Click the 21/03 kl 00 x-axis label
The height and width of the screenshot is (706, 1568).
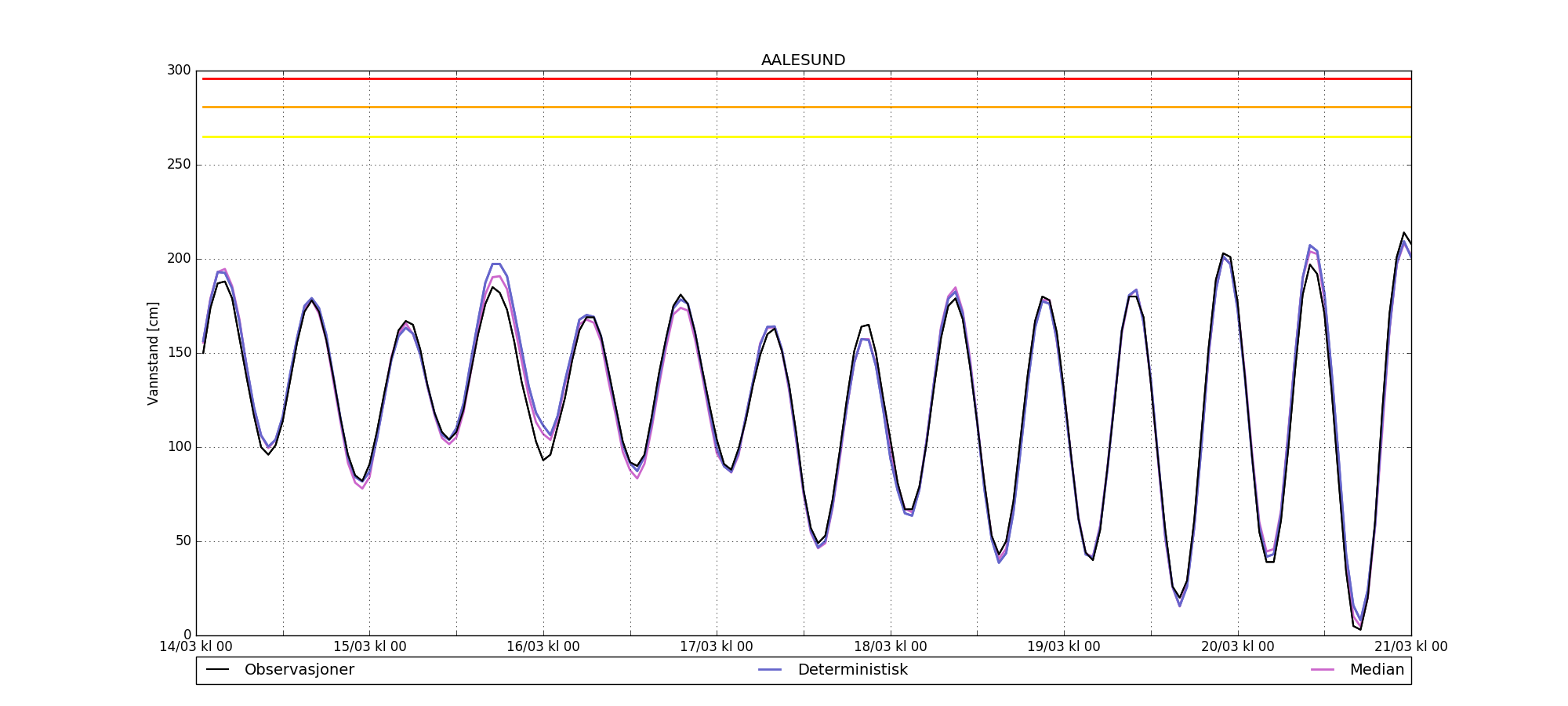pos(1410,647)
